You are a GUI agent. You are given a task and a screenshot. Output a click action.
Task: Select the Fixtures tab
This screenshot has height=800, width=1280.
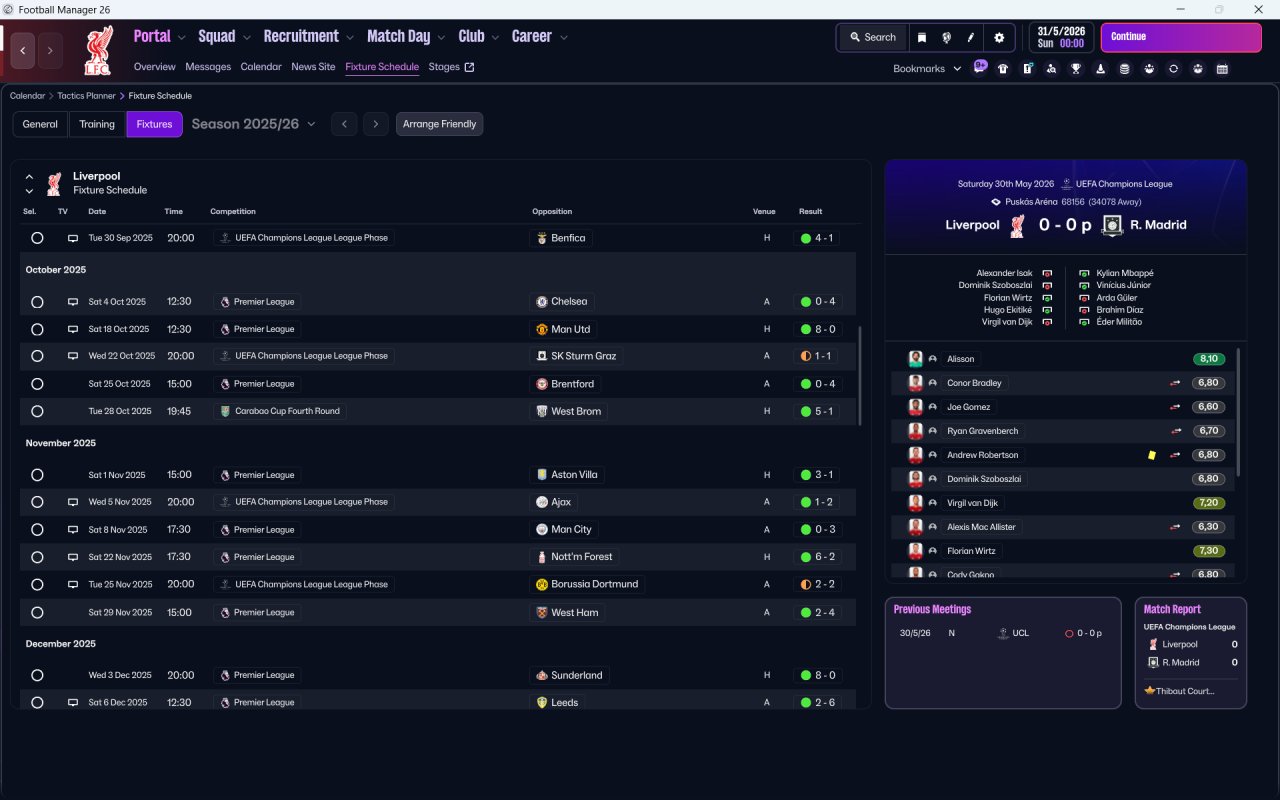154,124
